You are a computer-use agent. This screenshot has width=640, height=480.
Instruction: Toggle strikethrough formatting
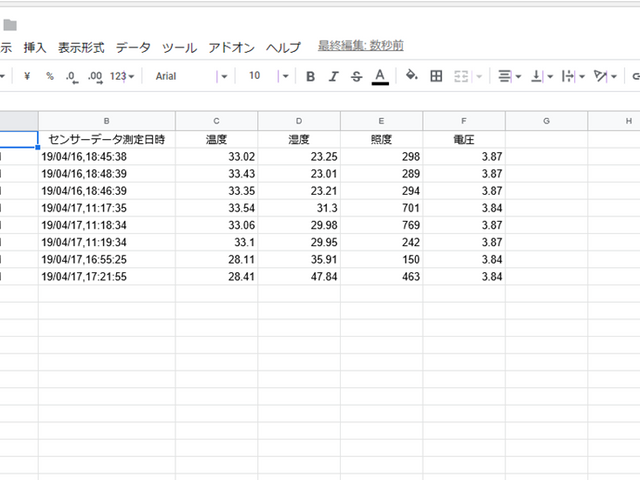(356, 76)
